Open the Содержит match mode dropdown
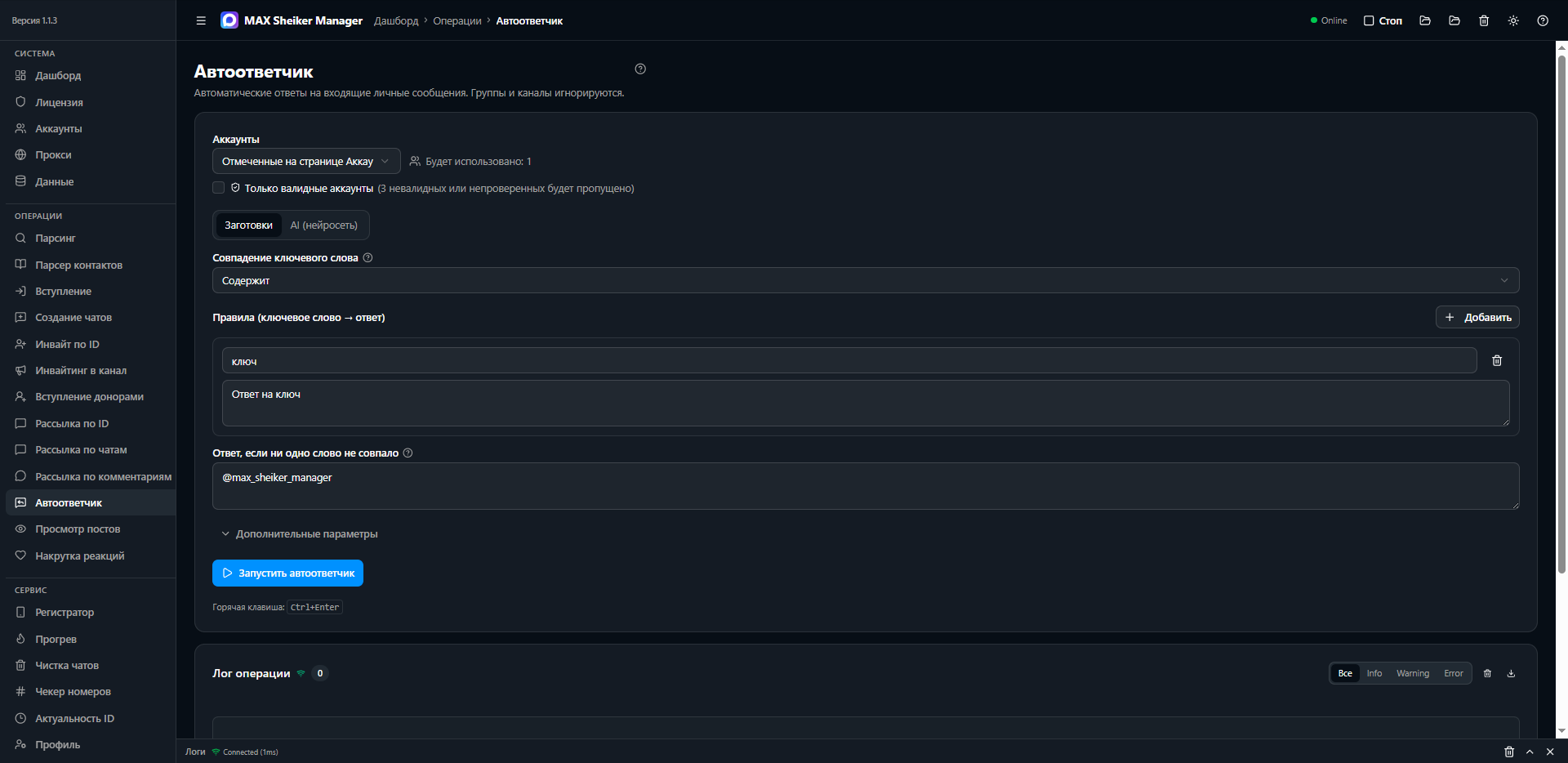Screen dimensions: 1568x763 [x=866, y=280]
